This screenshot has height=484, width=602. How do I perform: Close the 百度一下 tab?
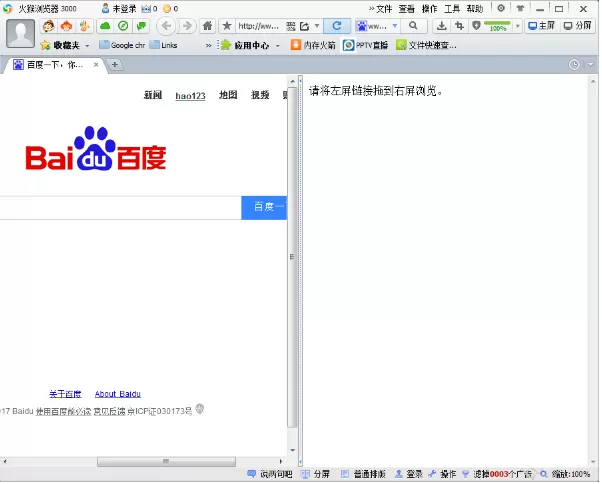point(96,64)
